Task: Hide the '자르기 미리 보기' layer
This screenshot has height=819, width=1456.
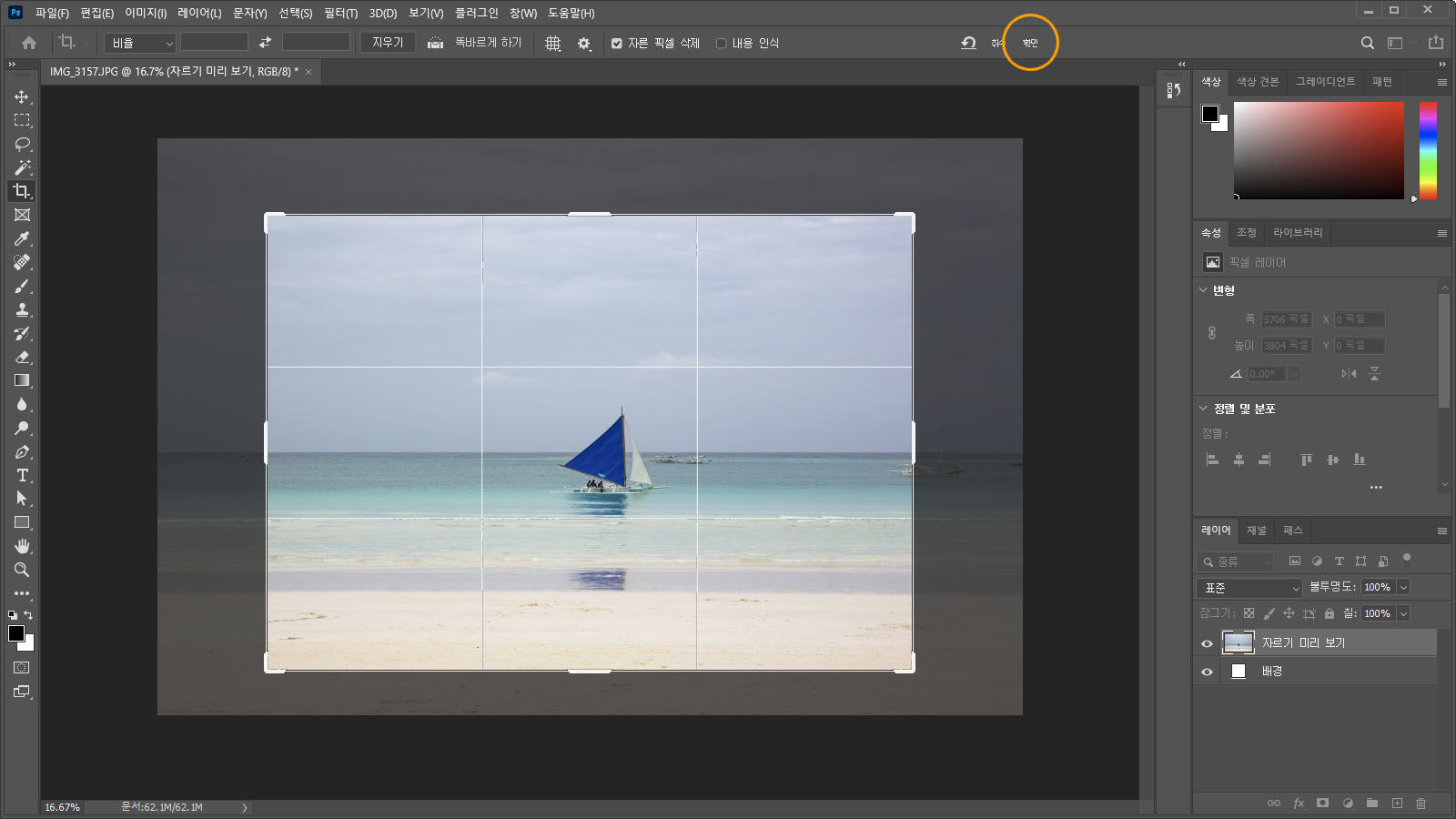Action: pyautogui.click(x=1207, y=643)
